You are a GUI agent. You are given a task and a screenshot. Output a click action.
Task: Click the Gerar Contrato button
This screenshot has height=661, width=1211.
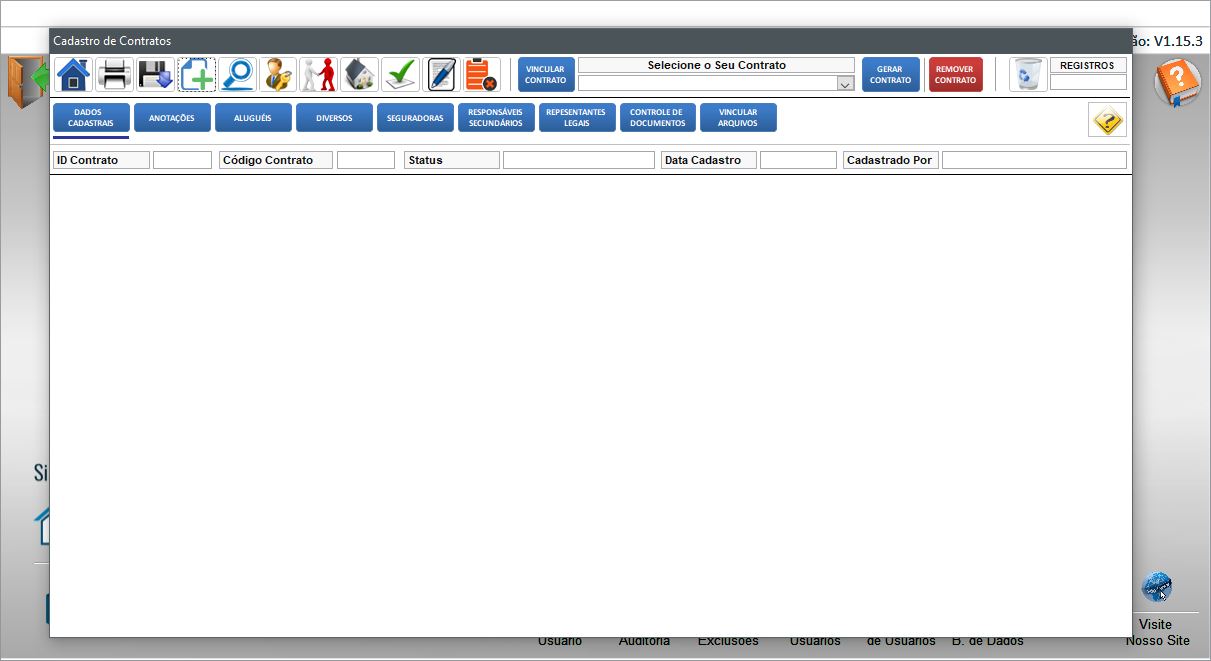pyautogui.click(x=890, y=75)
